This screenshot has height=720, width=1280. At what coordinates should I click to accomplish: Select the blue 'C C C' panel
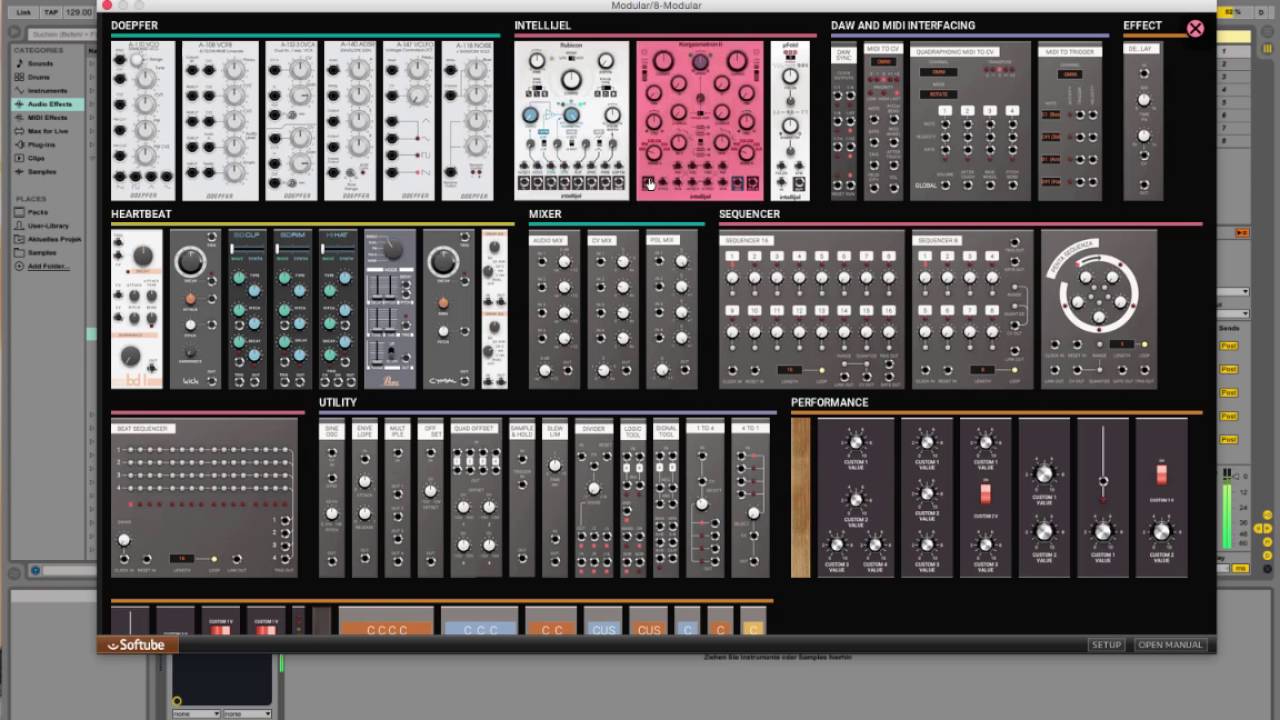(480, 622)
